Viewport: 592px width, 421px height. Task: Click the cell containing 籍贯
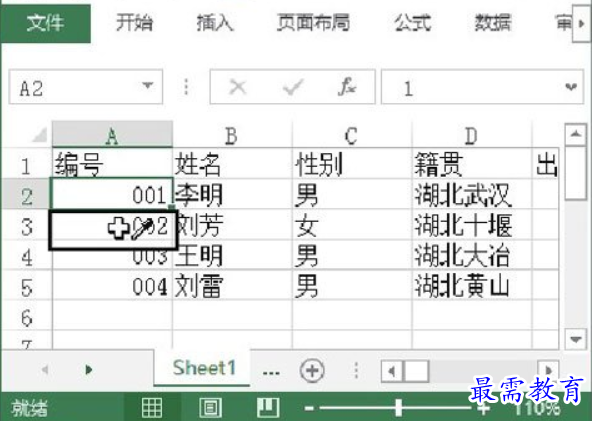point(472,163)
